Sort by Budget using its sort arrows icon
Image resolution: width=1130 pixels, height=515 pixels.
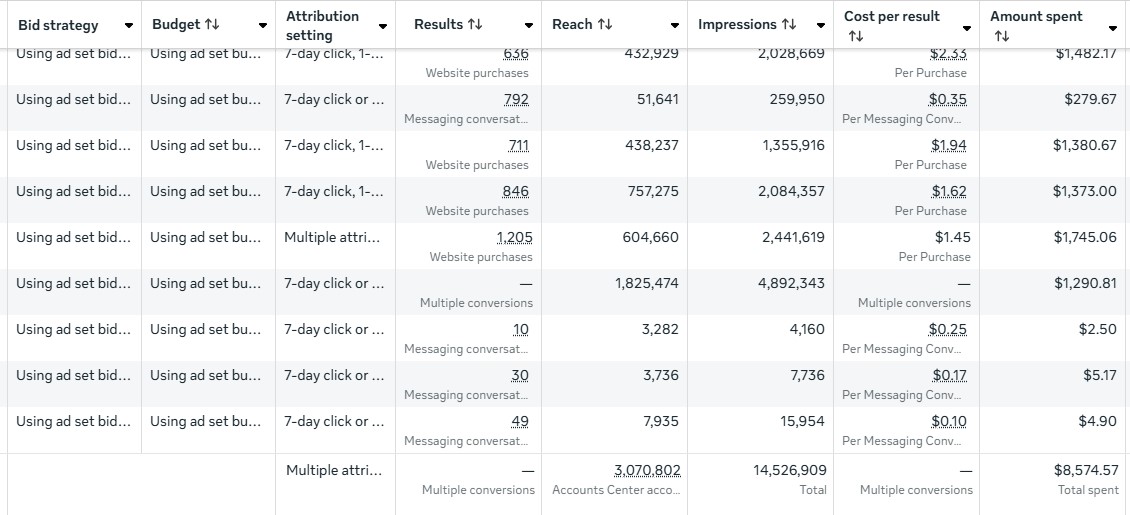pos(212,25)
